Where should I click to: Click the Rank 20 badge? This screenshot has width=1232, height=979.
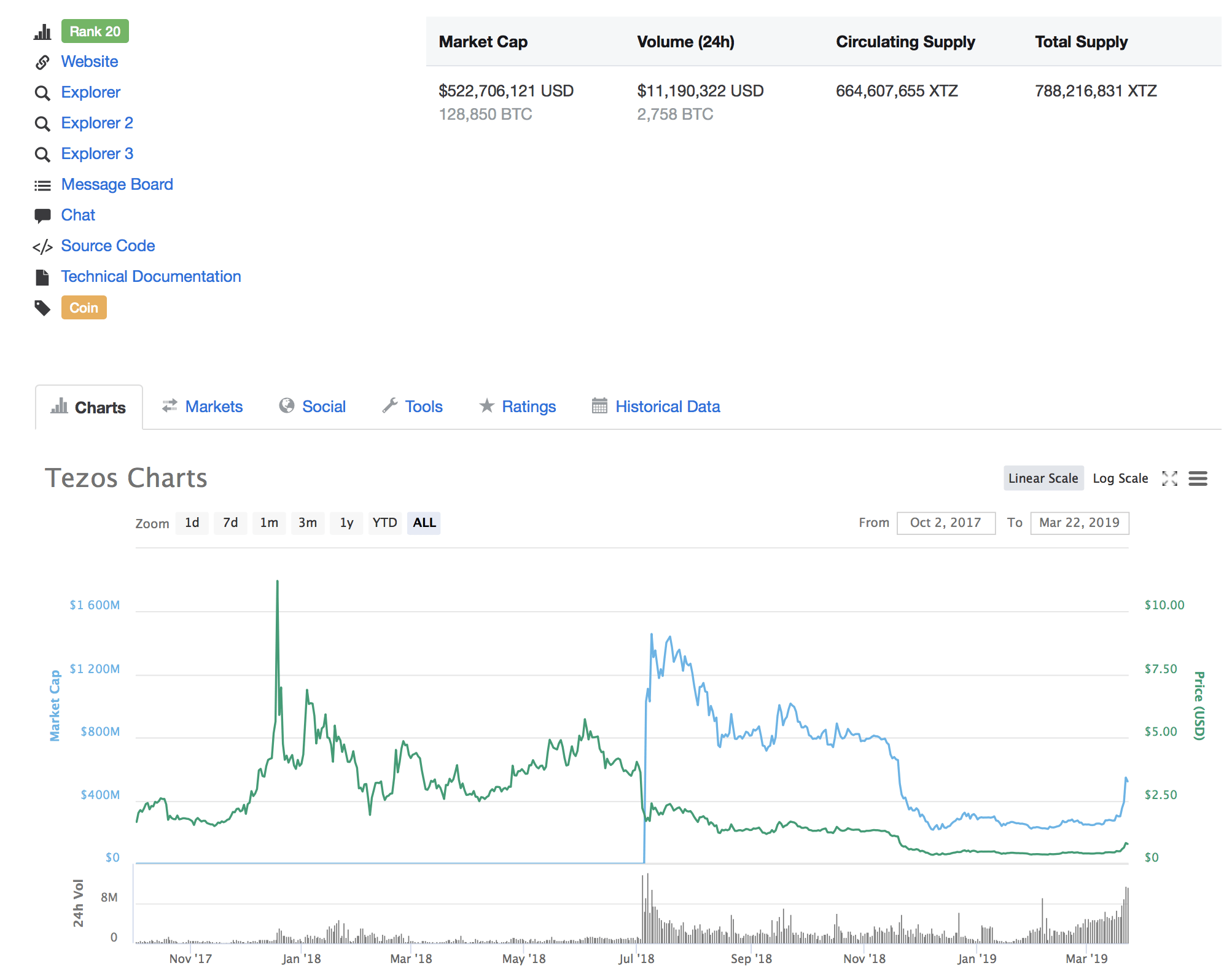pyautogui.click(x=95, y=31)
